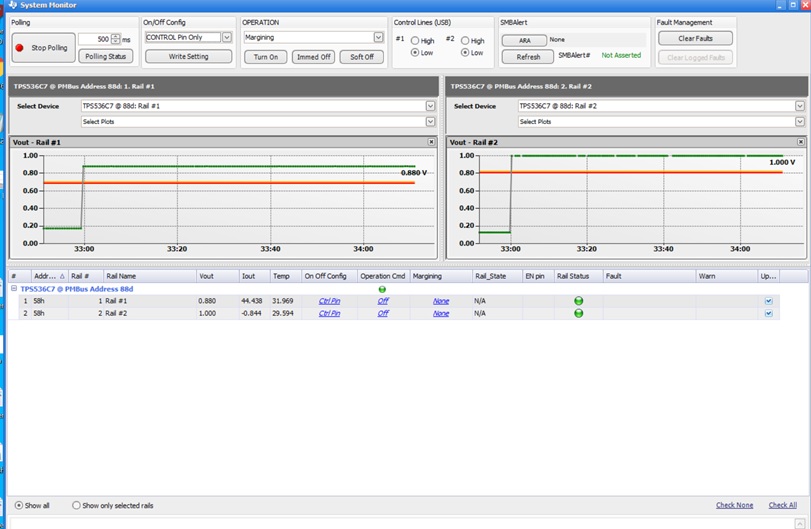Open the OPERATION Margining dropdown
The image size is (811, 529).
pos(378,38)
